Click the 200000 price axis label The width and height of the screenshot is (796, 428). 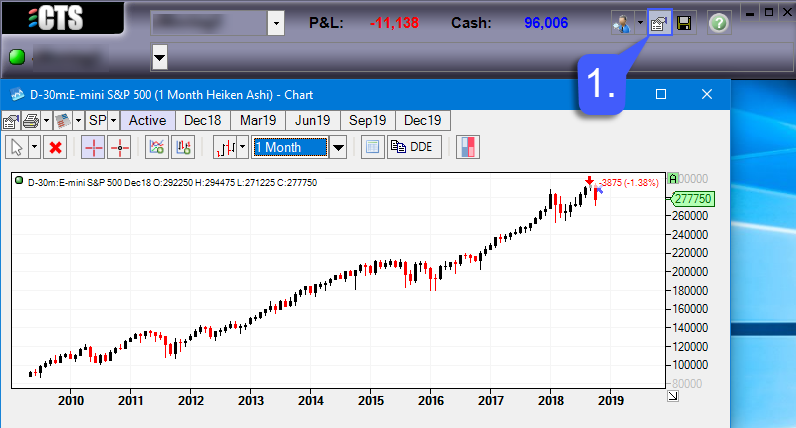coord(689,272)
